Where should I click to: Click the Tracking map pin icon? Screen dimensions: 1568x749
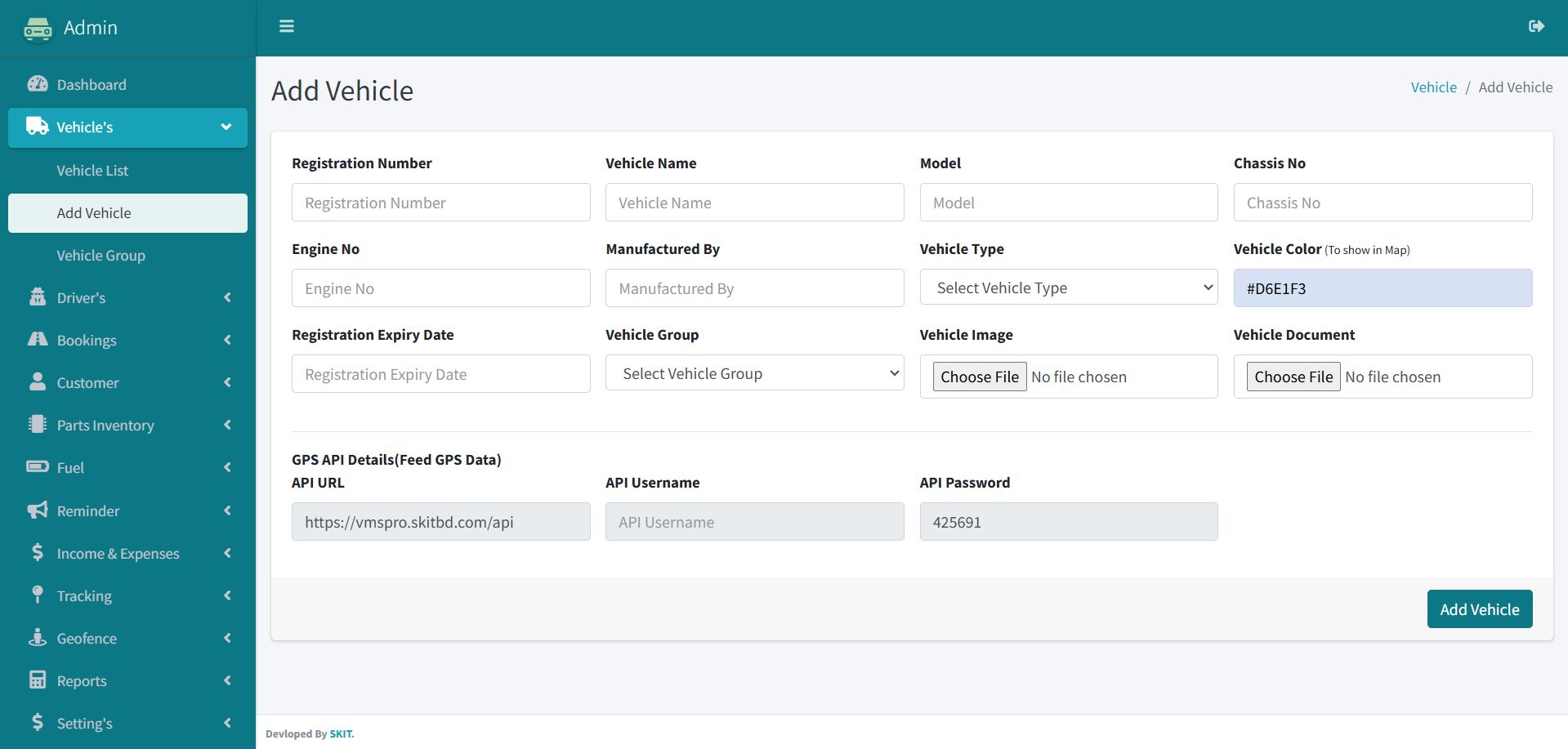[x=38, y=595]
